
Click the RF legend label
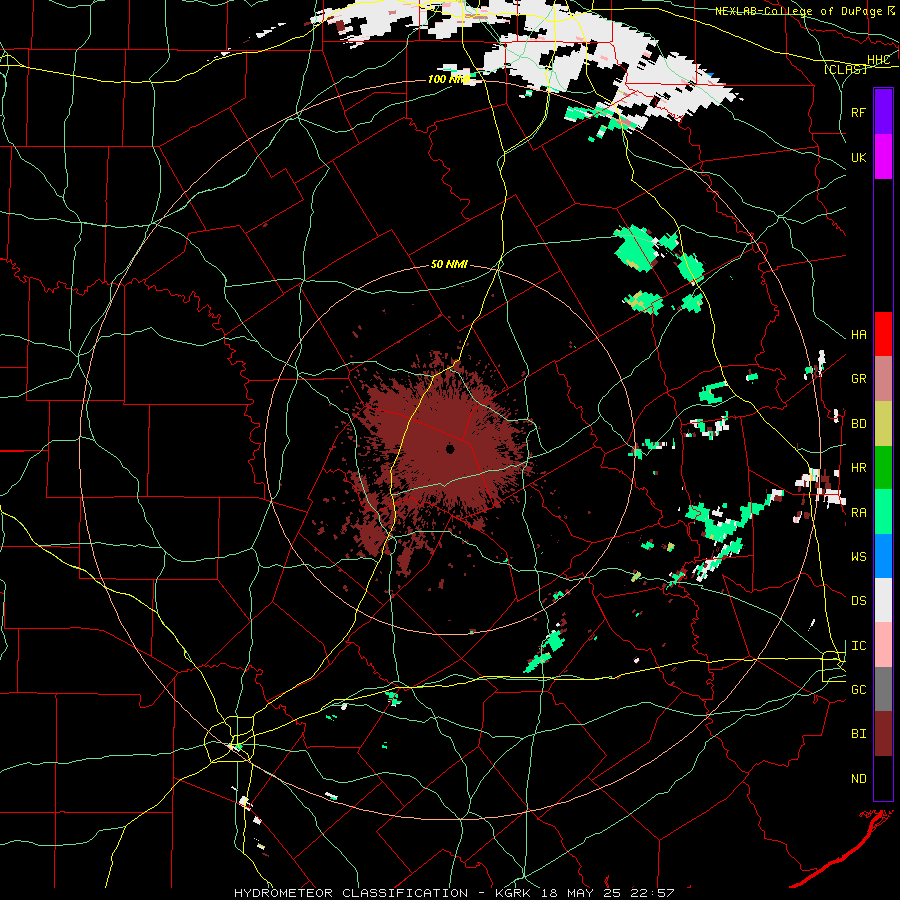(858, 112)
